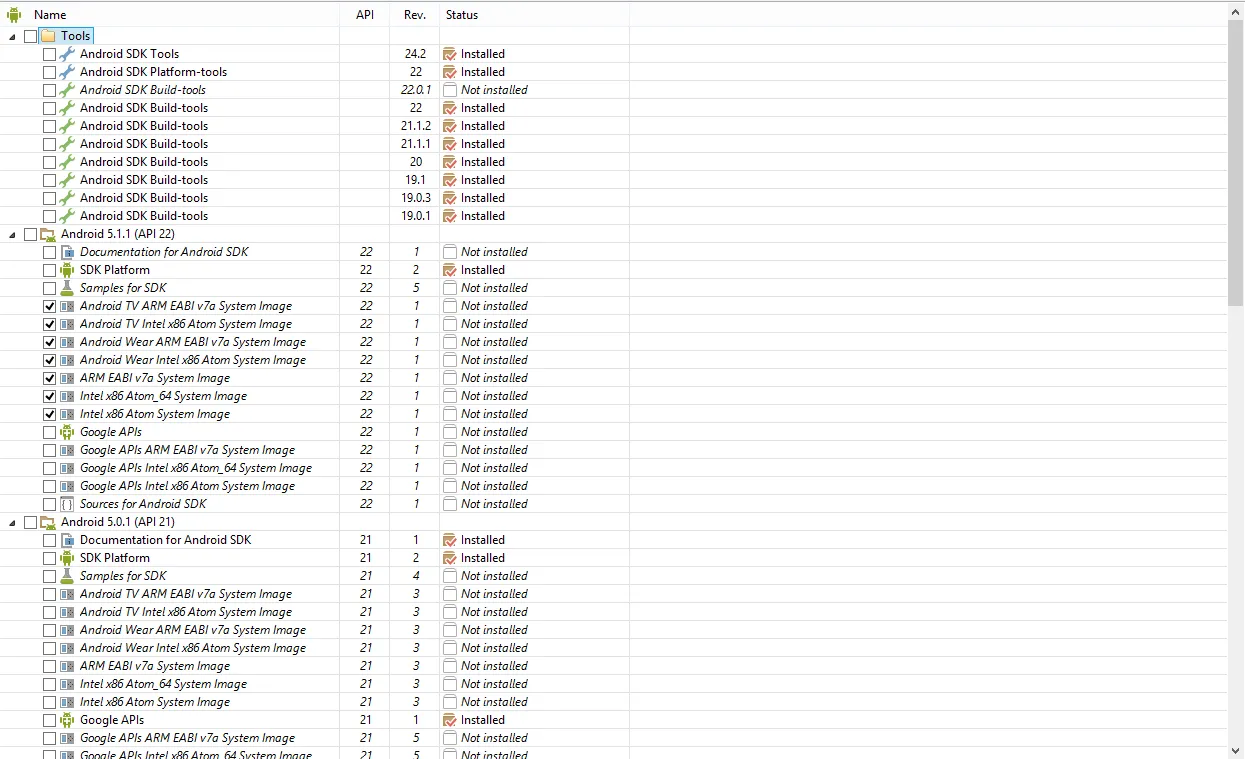The height and width of the screenshot is (759, 1245).
Task: Check the API 22 Sources for Android SDK checkbox
Action: (49, 504)
